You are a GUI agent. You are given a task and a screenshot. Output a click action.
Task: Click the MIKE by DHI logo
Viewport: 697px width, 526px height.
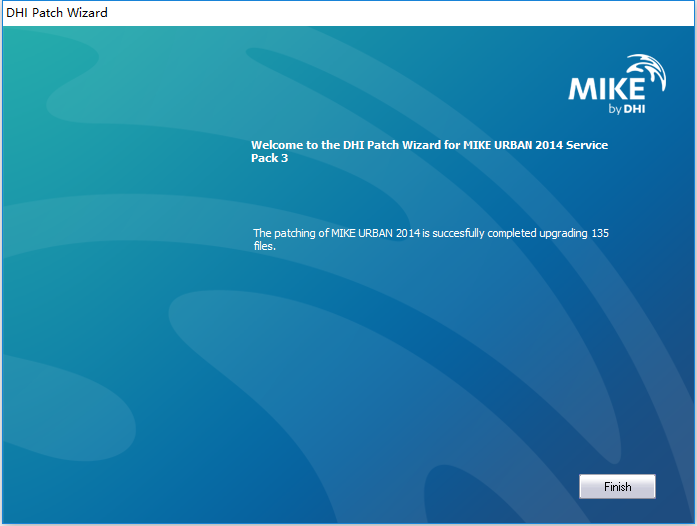617,84
